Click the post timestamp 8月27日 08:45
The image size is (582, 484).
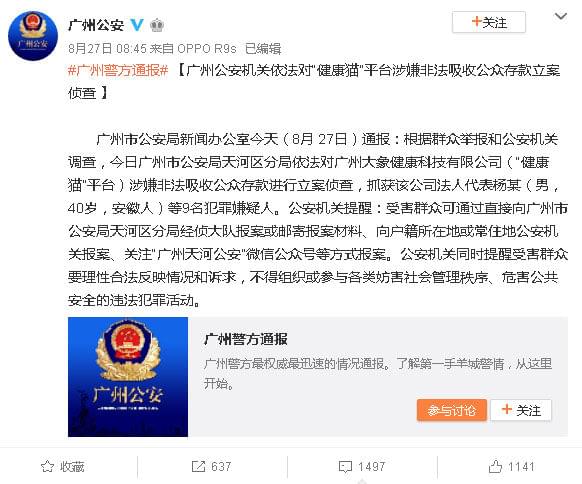(108, 48)
